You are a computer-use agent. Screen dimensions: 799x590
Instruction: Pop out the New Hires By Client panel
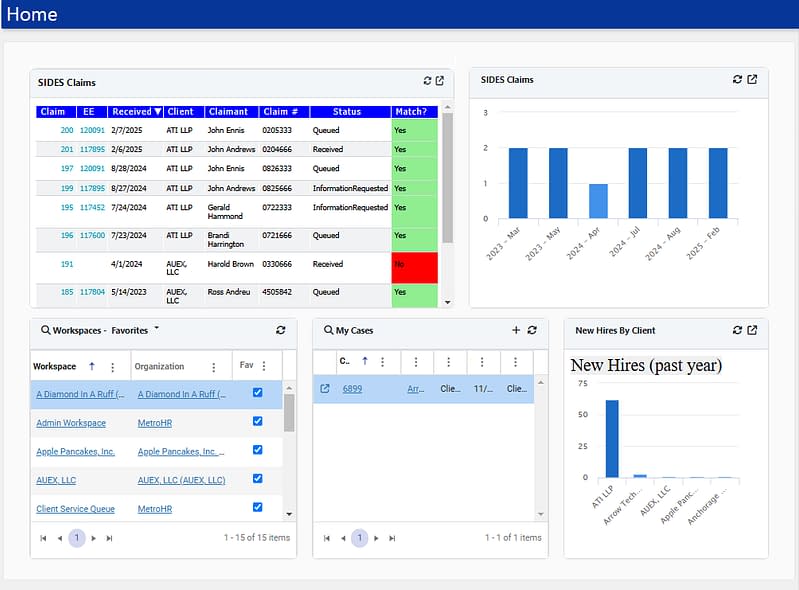coord(752,330)
